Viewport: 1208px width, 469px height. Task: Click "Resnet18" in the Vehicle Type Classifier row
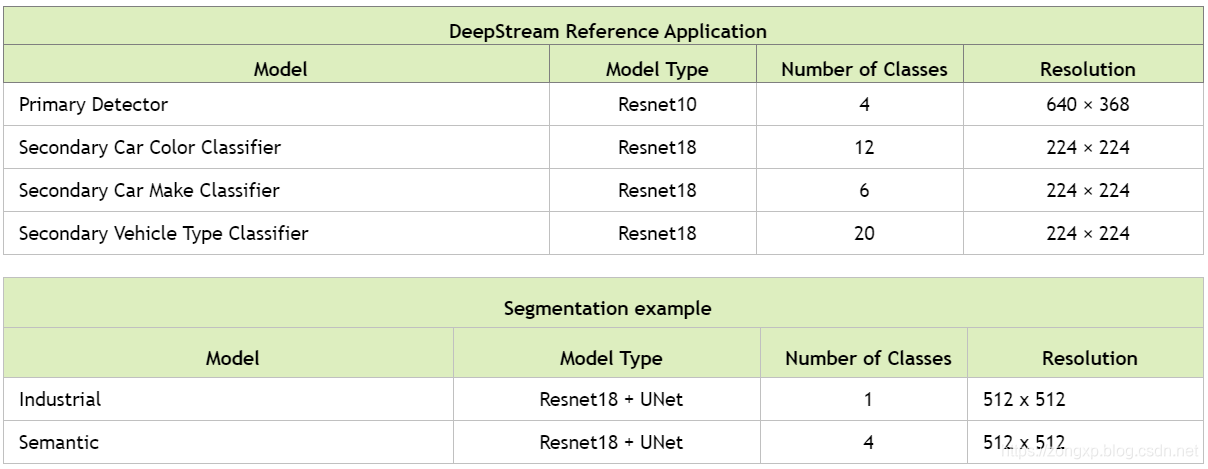(x=657, y=233)
